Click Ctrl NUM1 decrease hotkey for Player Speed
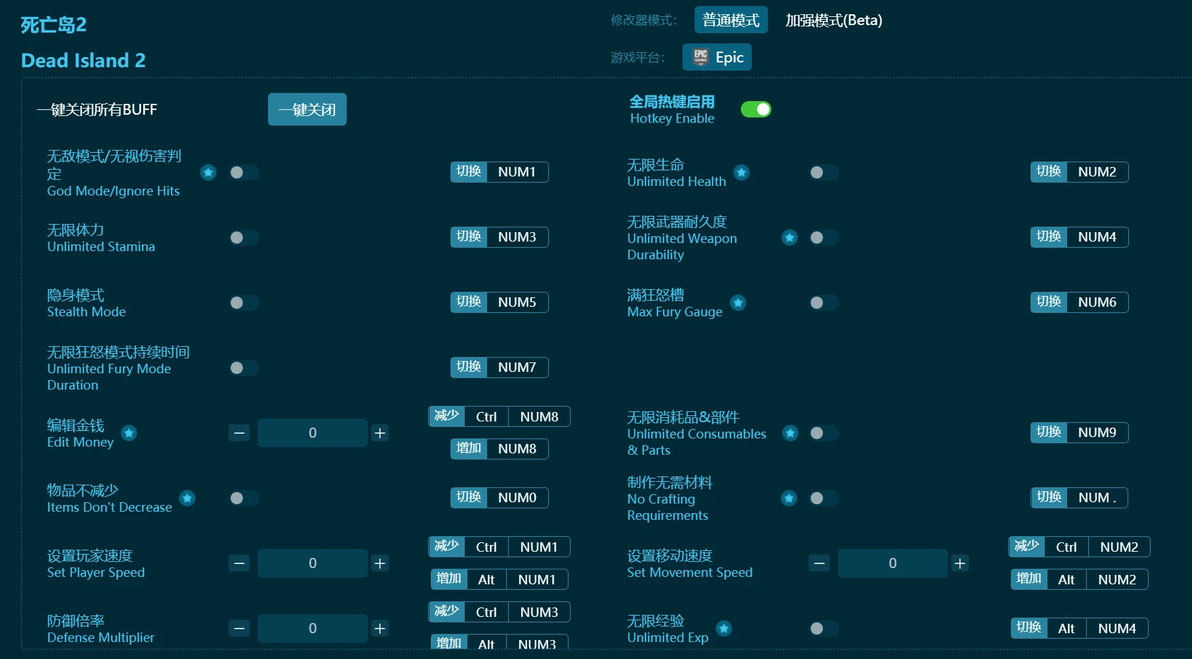This screenshot has width=1192, height=659. click(x=499, y=547)
